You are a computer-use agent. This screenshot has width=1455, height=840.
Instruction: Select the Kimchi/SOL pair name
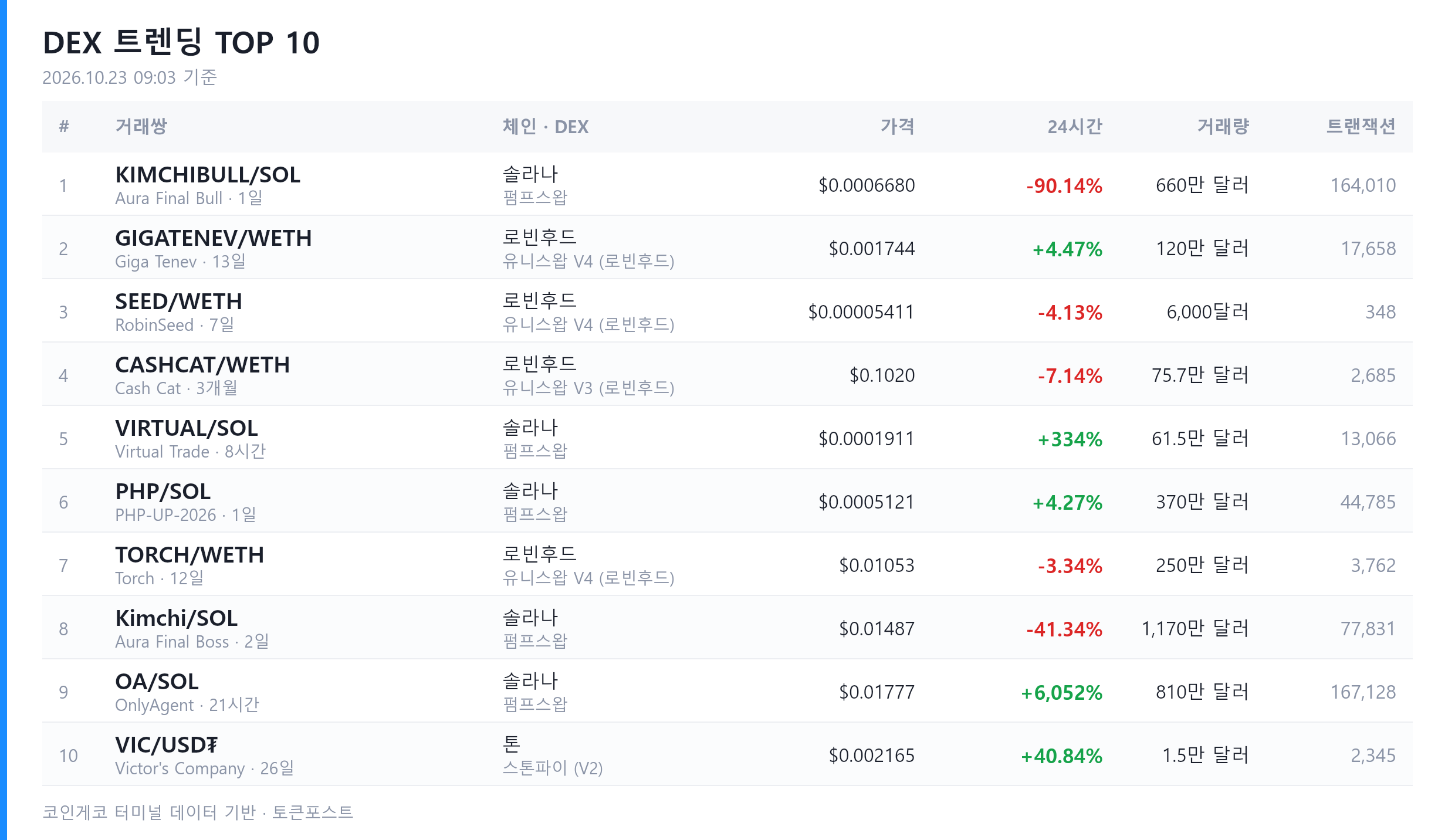coord(177,618)
